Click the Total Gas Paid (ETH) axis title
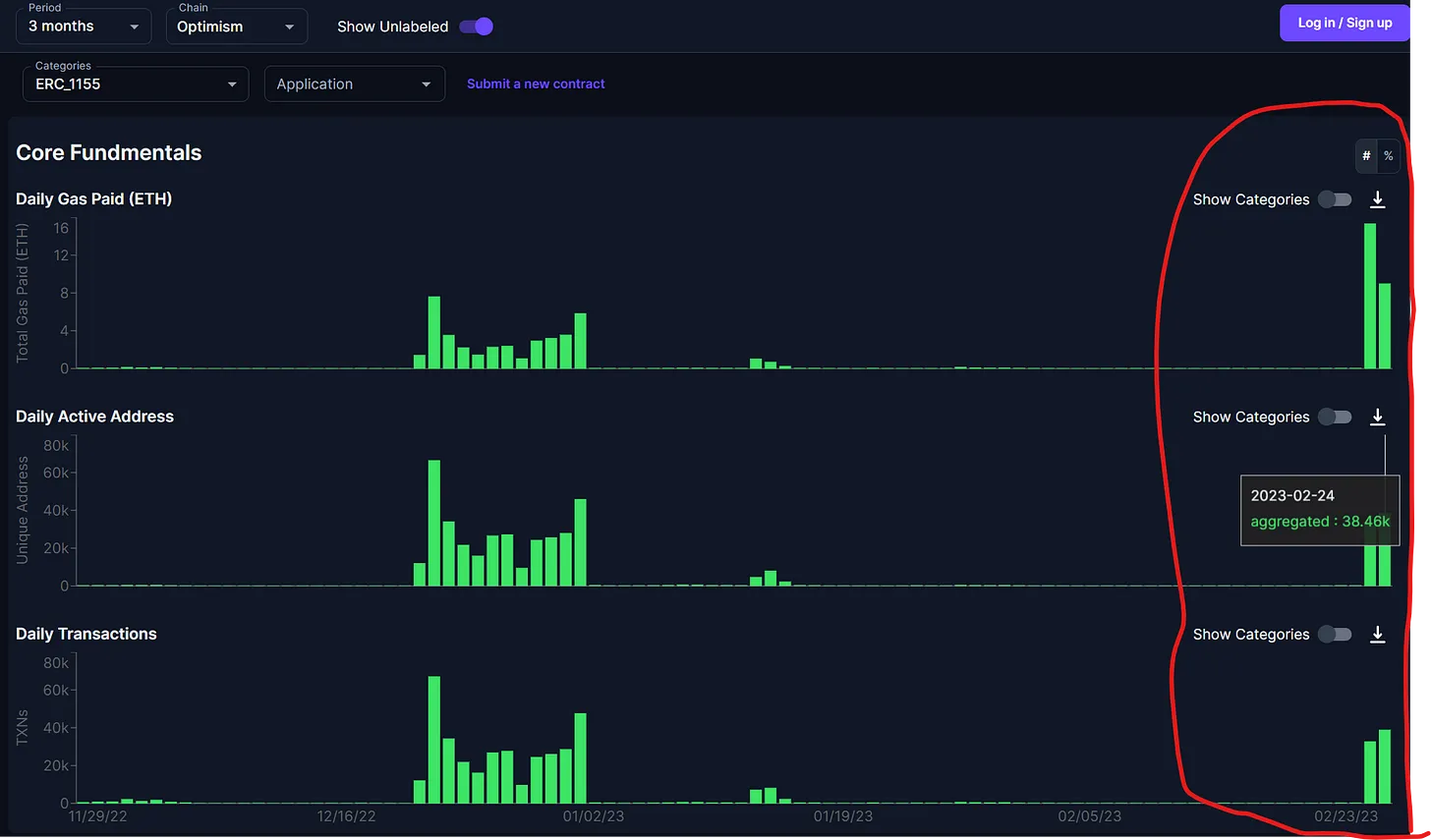Screen dimensions: 1431x840 coord(23,293)
